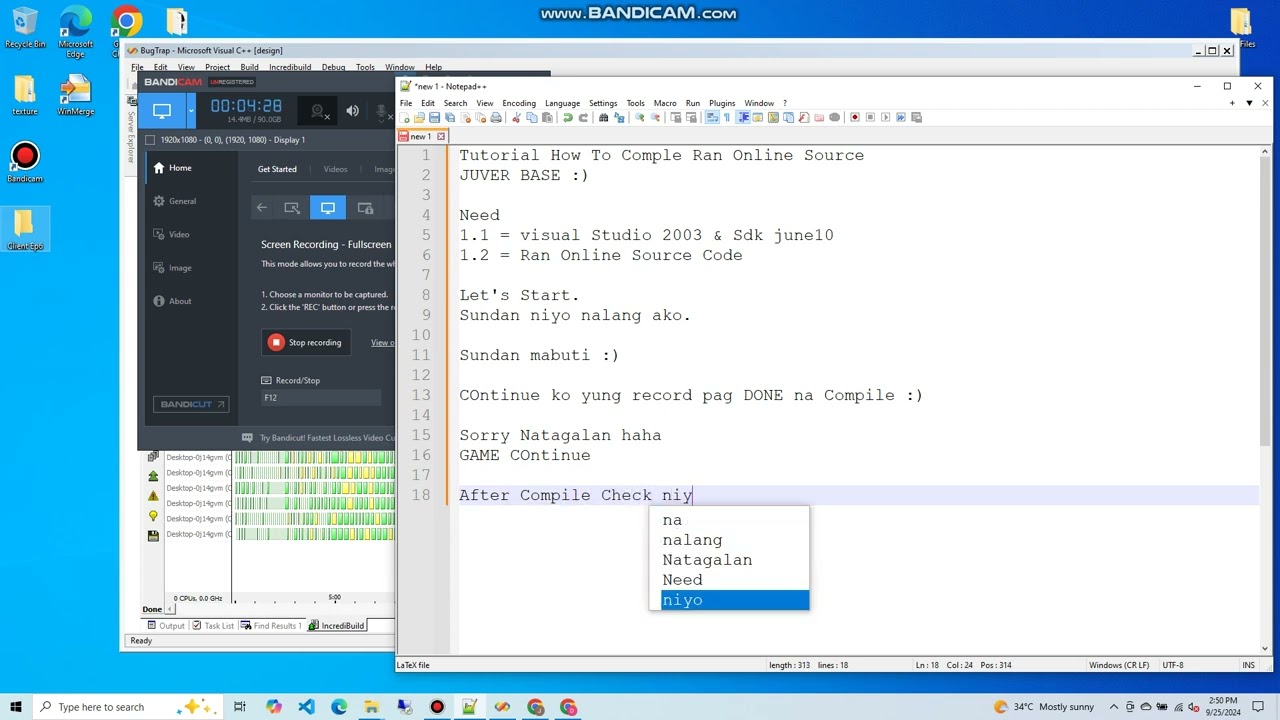Click the Cut scissors icon in Notepad++
Viewport: 1280px width, 720px height.
(515, 117)
